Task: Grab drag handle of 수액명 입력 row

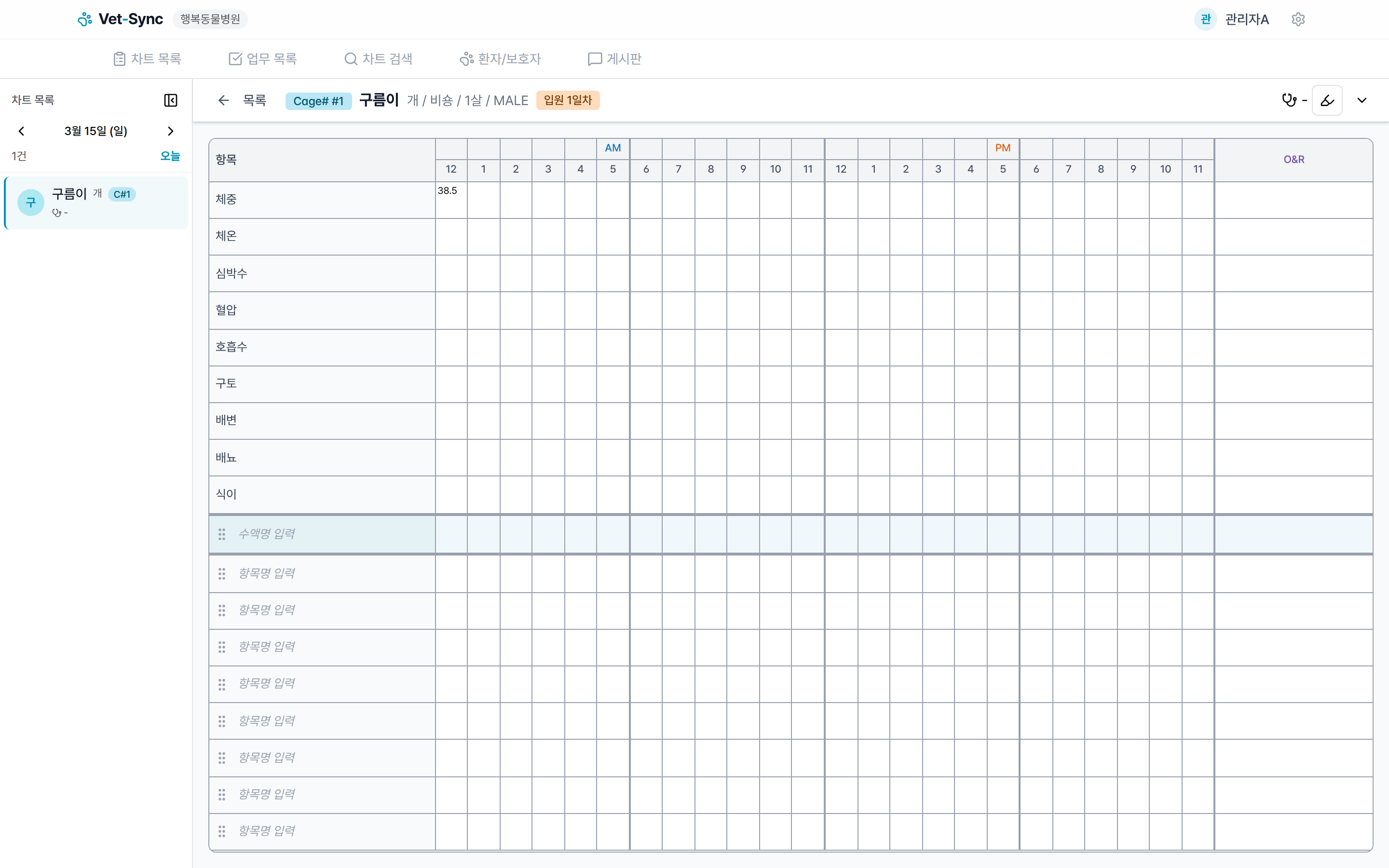Action: click(x=221, y=534)
